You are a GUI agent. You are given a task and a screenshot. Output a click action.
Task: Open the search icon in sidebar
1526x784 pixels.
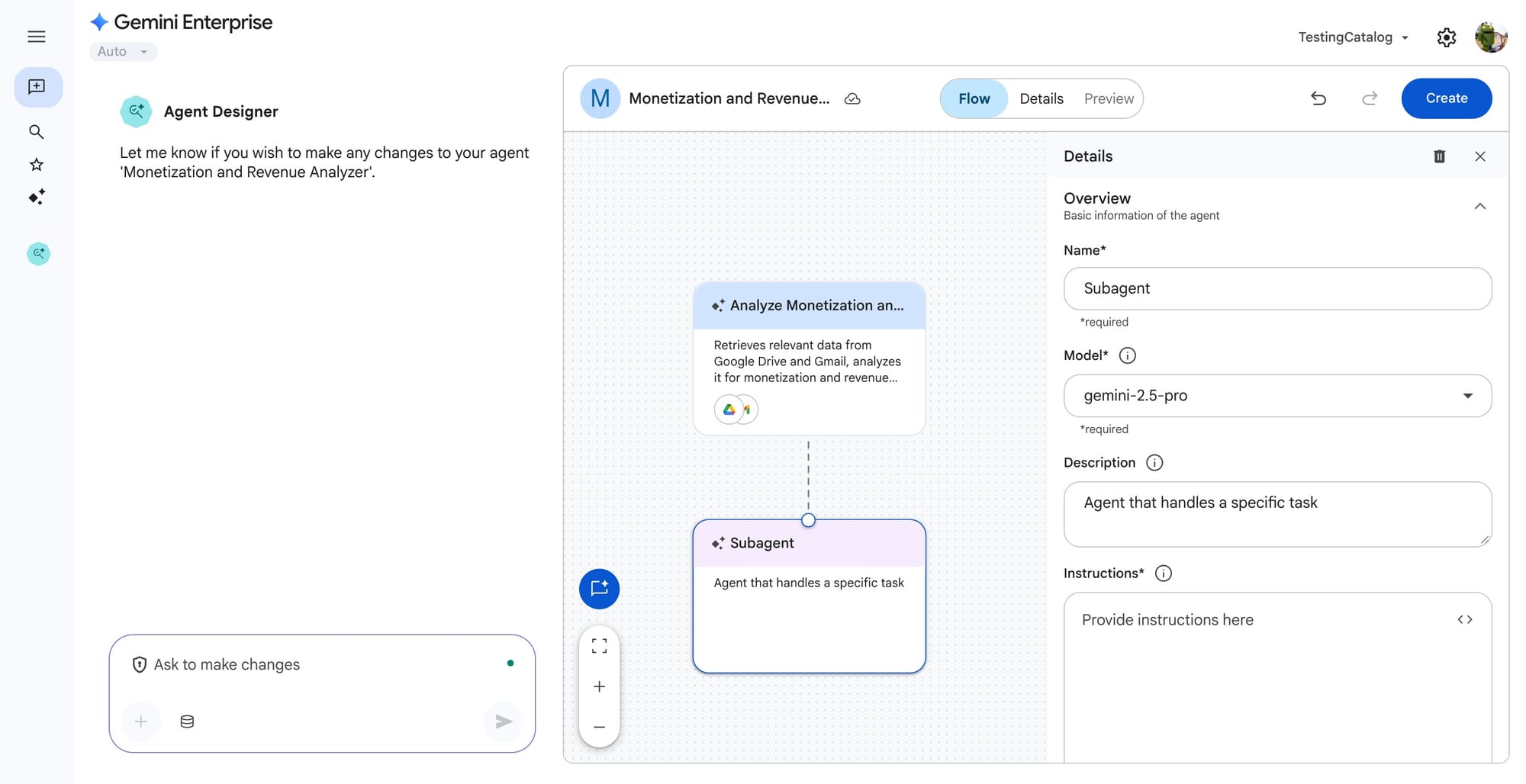pos(36,132)
